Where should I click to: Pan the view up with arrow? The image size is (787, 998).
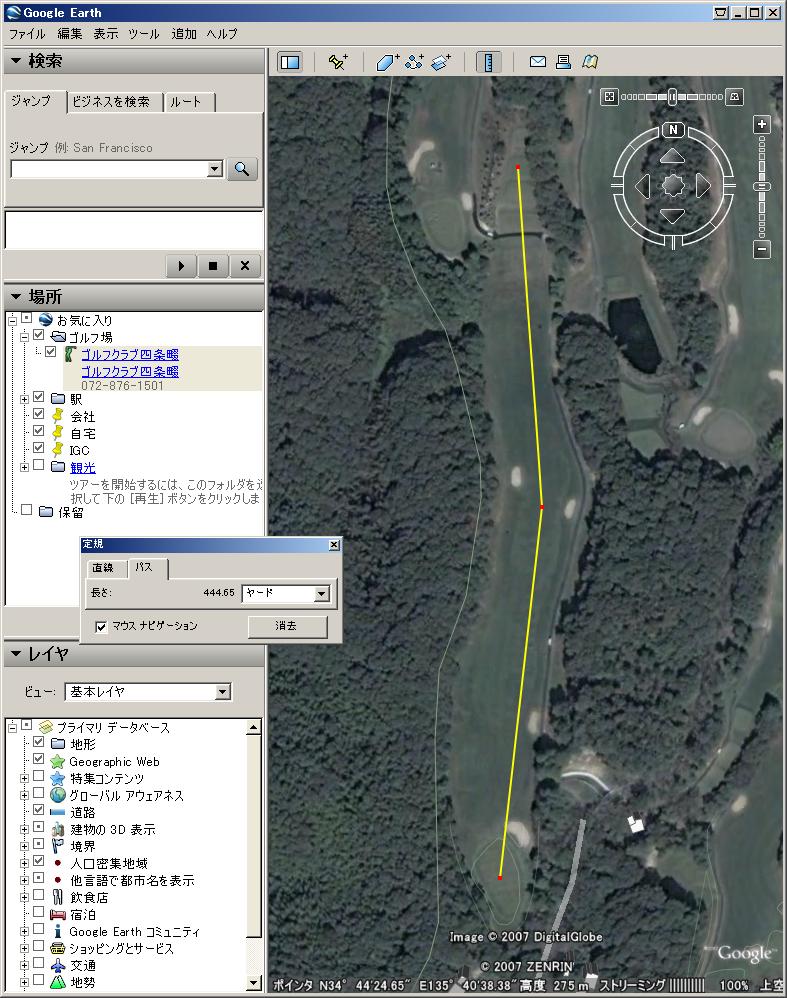(x=672, y=157)
